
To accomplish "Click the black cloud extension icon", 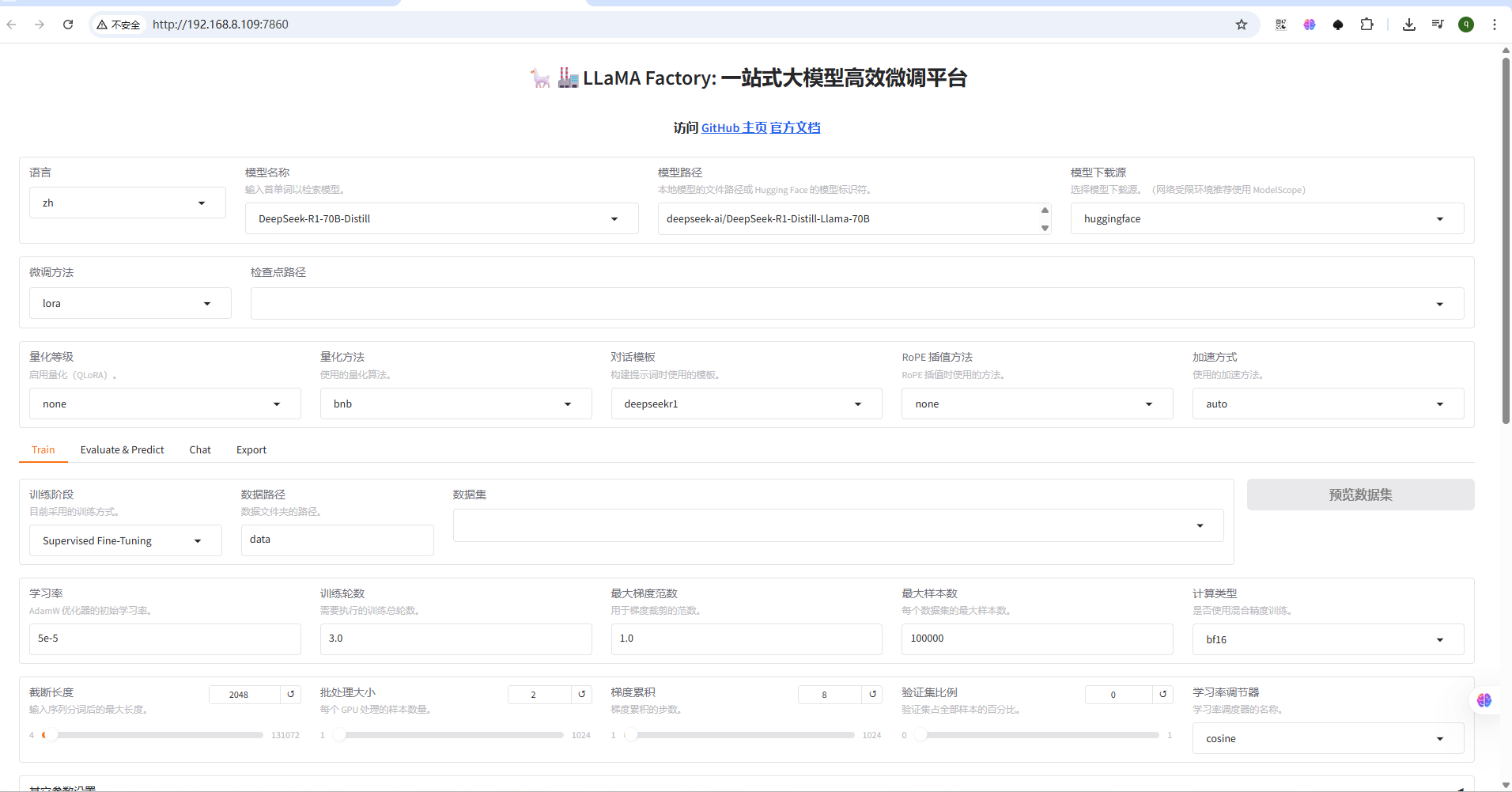I will (1338, 25).
